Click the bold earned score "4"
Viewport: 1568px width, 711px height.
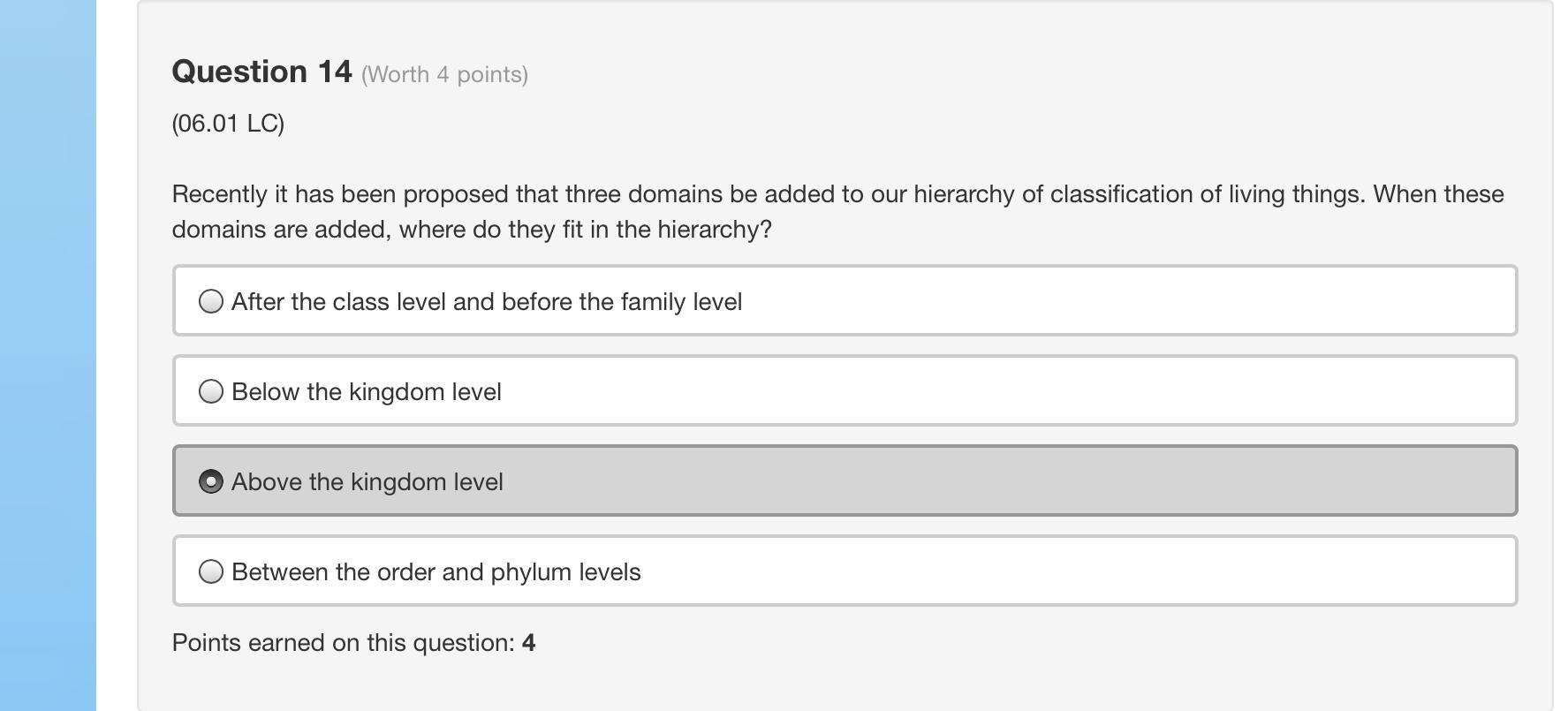point(528,643)
